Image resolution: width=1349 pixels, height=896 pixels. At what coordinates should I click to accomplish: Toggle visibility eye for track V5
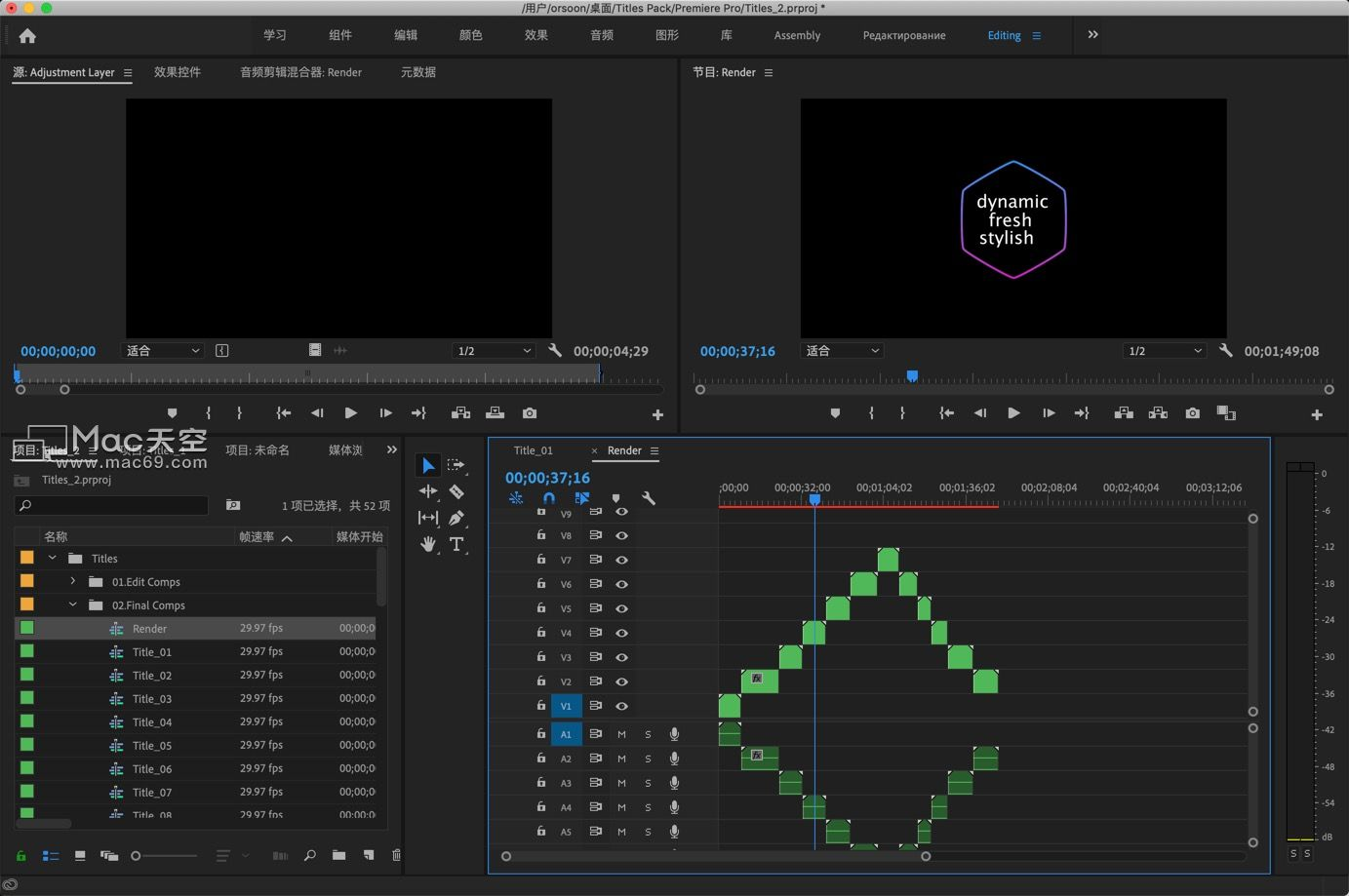click(621, 608)
